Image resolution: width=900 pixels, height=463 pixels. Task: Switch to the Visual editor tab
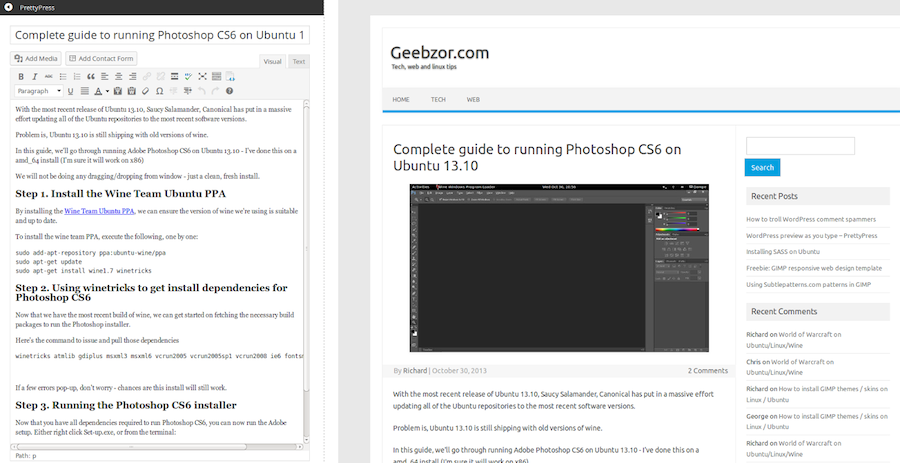click(x=273, y=61)
